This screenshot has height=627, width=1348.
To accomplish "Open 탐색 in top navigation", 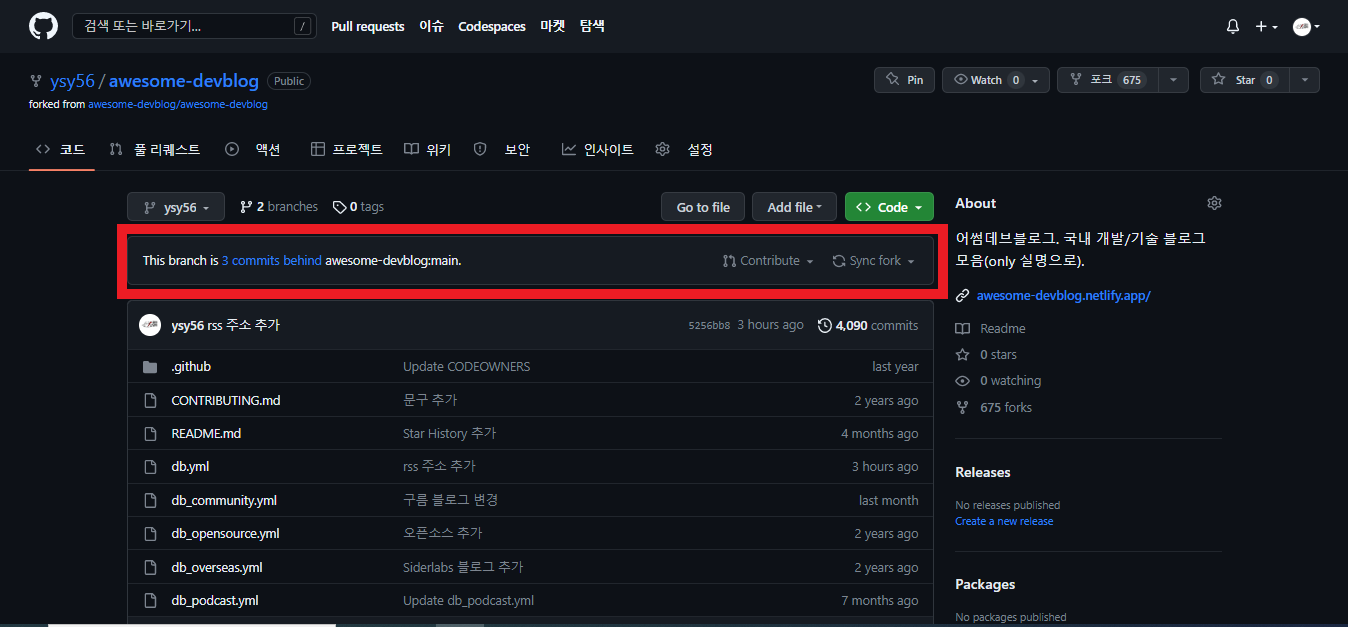I will (x=592, y=27).
